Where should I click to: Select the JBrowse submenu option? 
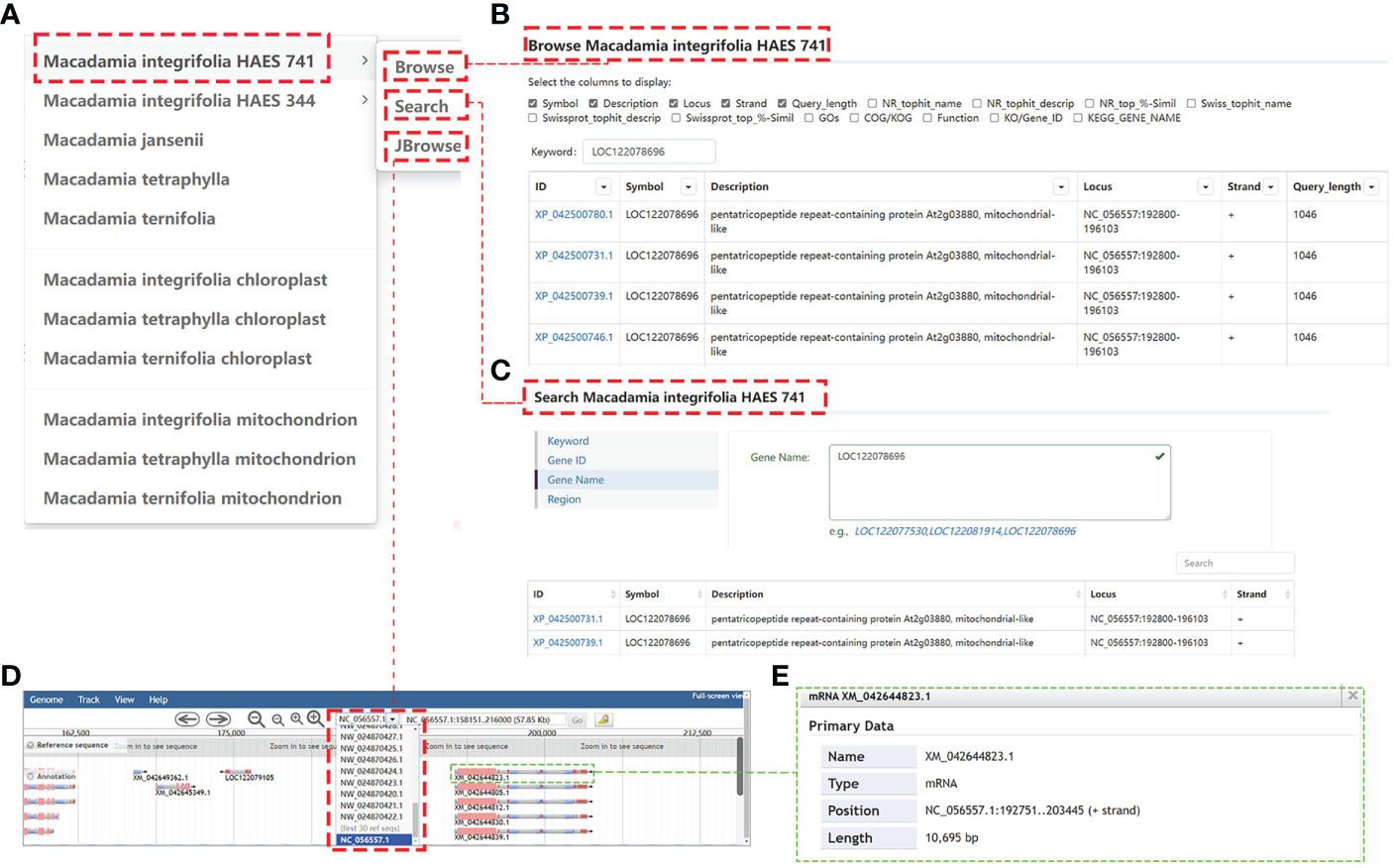coord(427,146)
